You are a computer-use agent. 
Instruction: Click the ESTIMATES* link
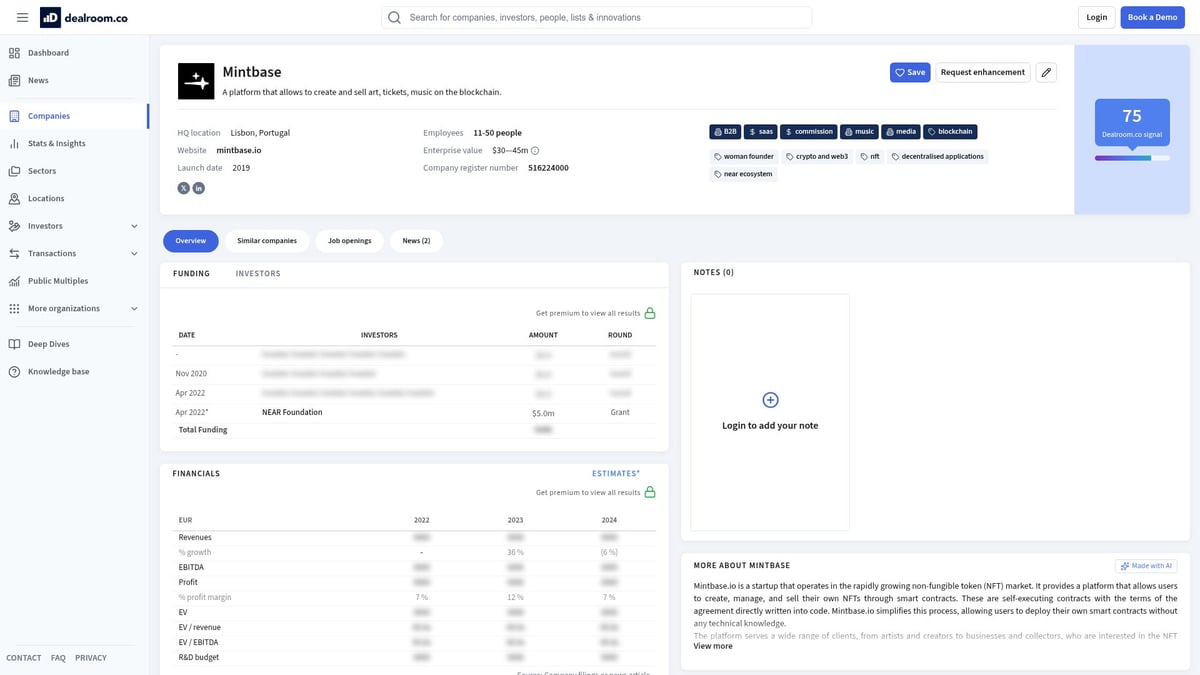(616, 473)
